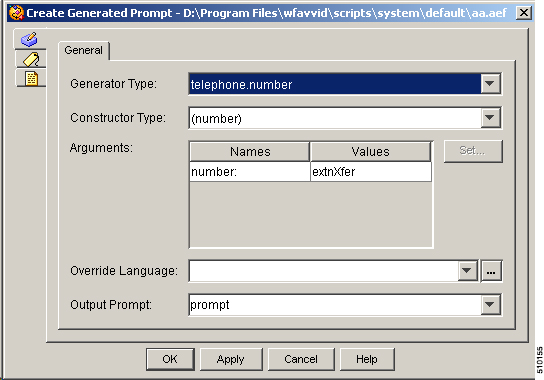Click the Set... button for arguments

click(473, 151)
